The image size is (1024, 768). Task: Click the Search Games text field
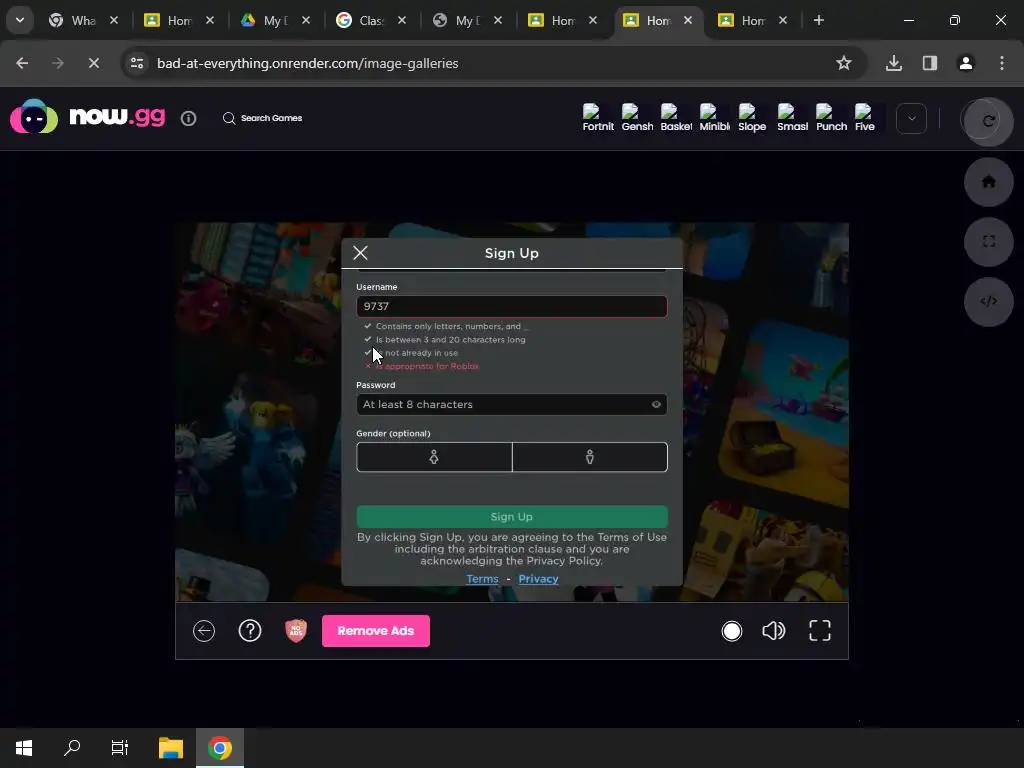tap(271, 118)
